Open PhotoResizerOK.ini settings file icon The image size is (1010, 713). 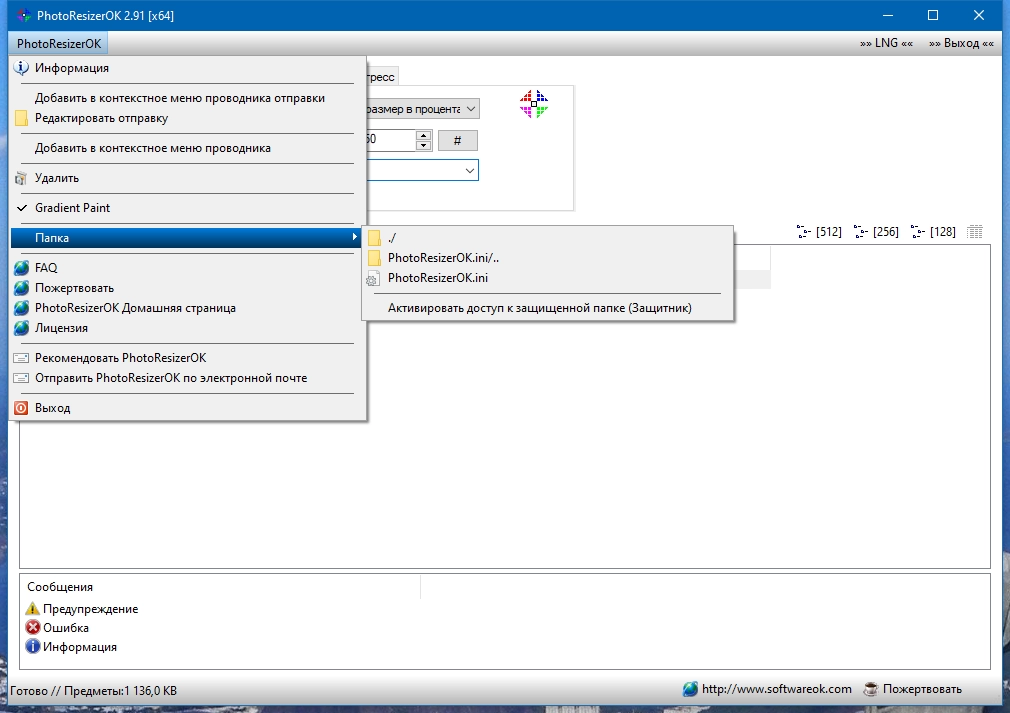pyautogui.click(x=374, y=278)
